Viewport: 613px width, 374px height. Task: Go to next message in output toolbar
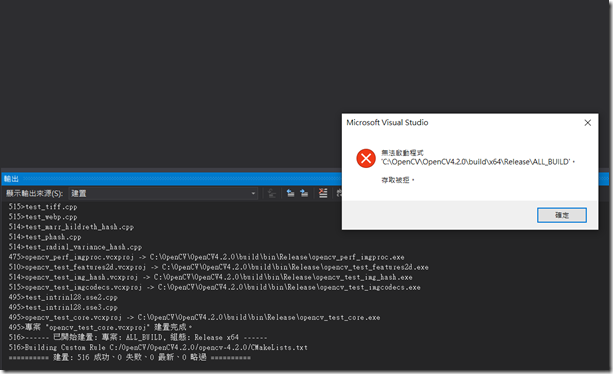click(304, 193)
